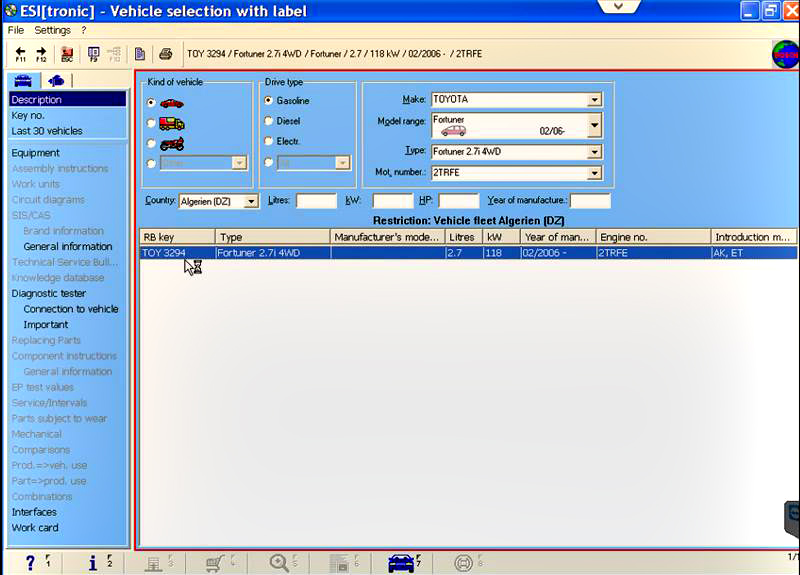This screenshot has height=575, width=800.
Task: Open active General information under SIS/CAS
Action: click(68, 246)
